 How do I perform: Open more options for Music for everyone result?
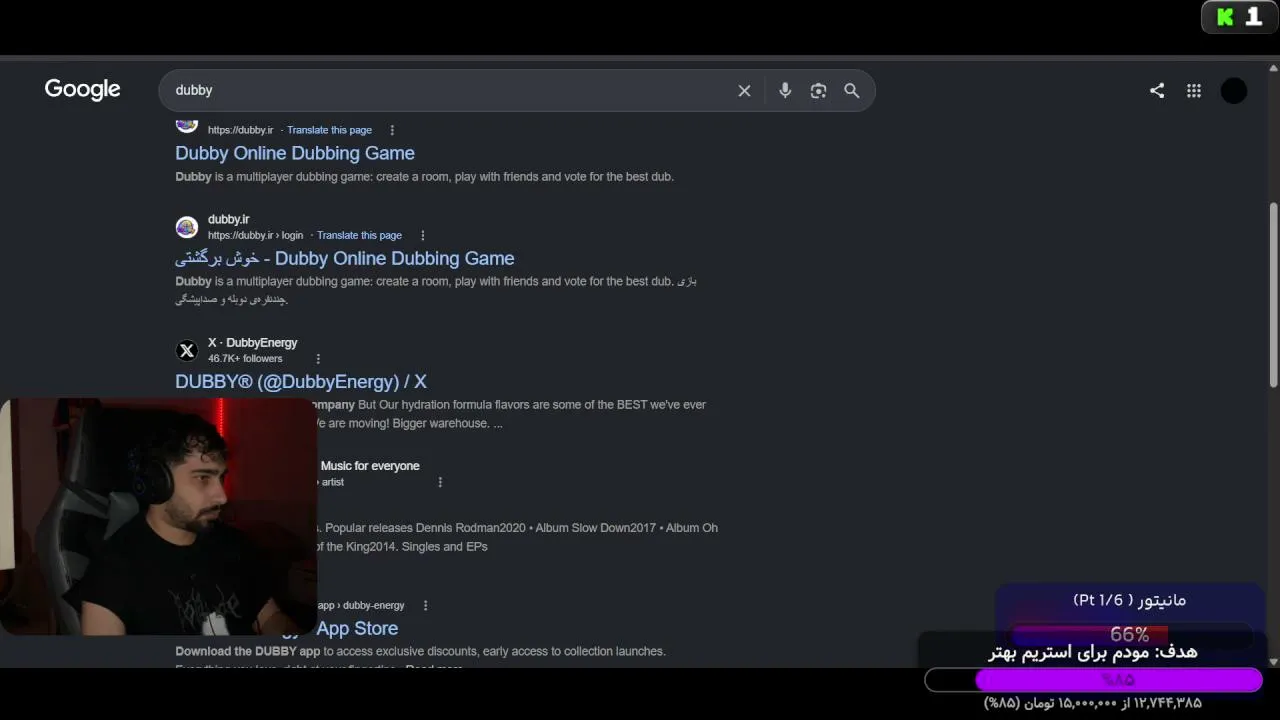pyautogui.click(x=440, y=482)
